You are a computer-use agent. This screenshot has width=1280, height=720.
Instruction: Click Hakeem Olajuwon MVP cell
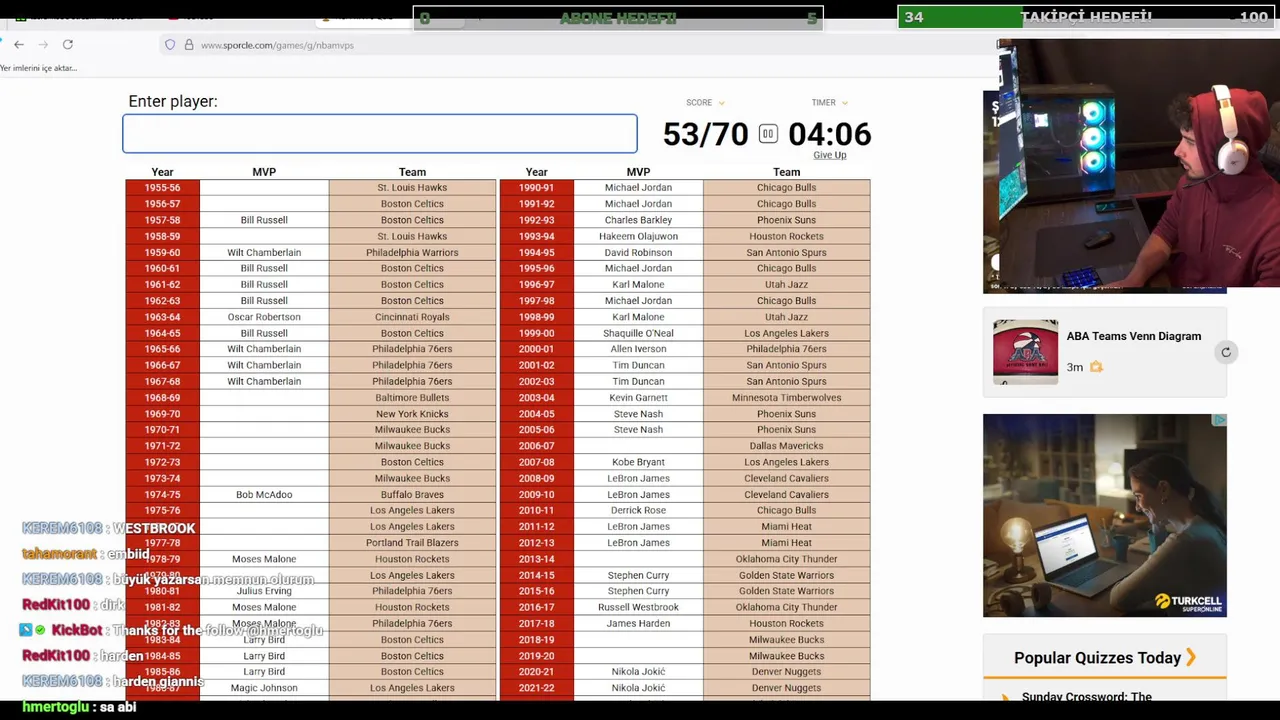(638, 237)
